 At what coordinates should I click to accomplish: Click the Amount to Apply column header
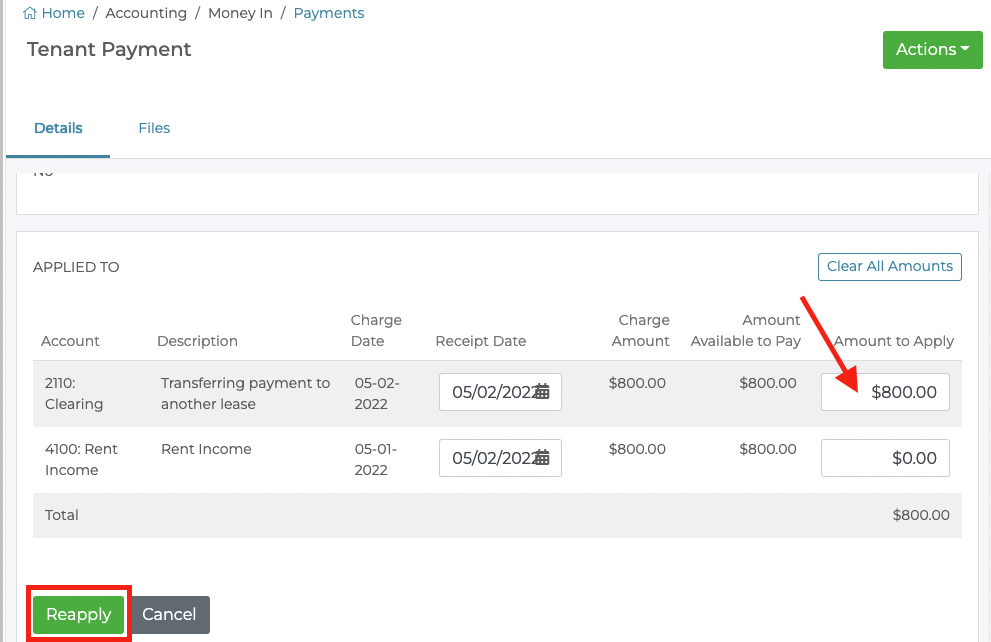[893, 341]
